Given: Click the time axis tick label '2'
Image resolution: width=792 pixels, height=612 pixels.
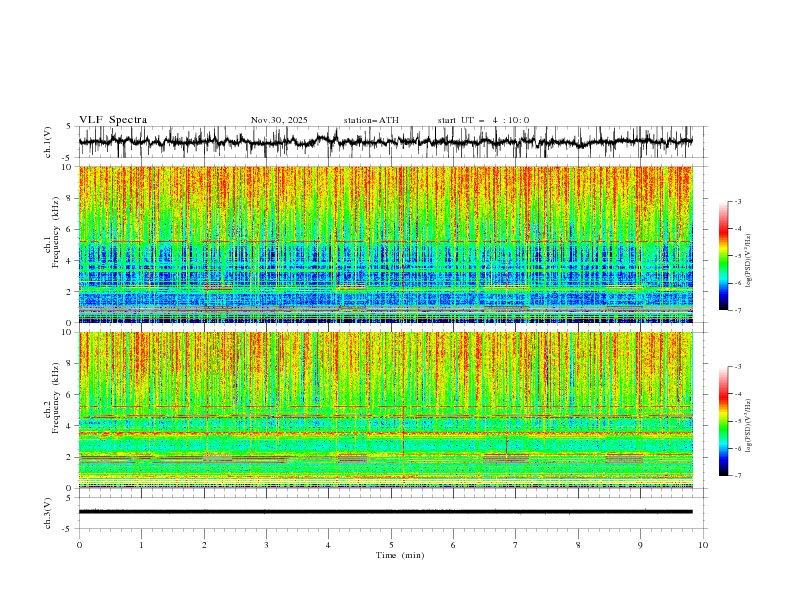Looking at the screenshot, I should 204,545.
